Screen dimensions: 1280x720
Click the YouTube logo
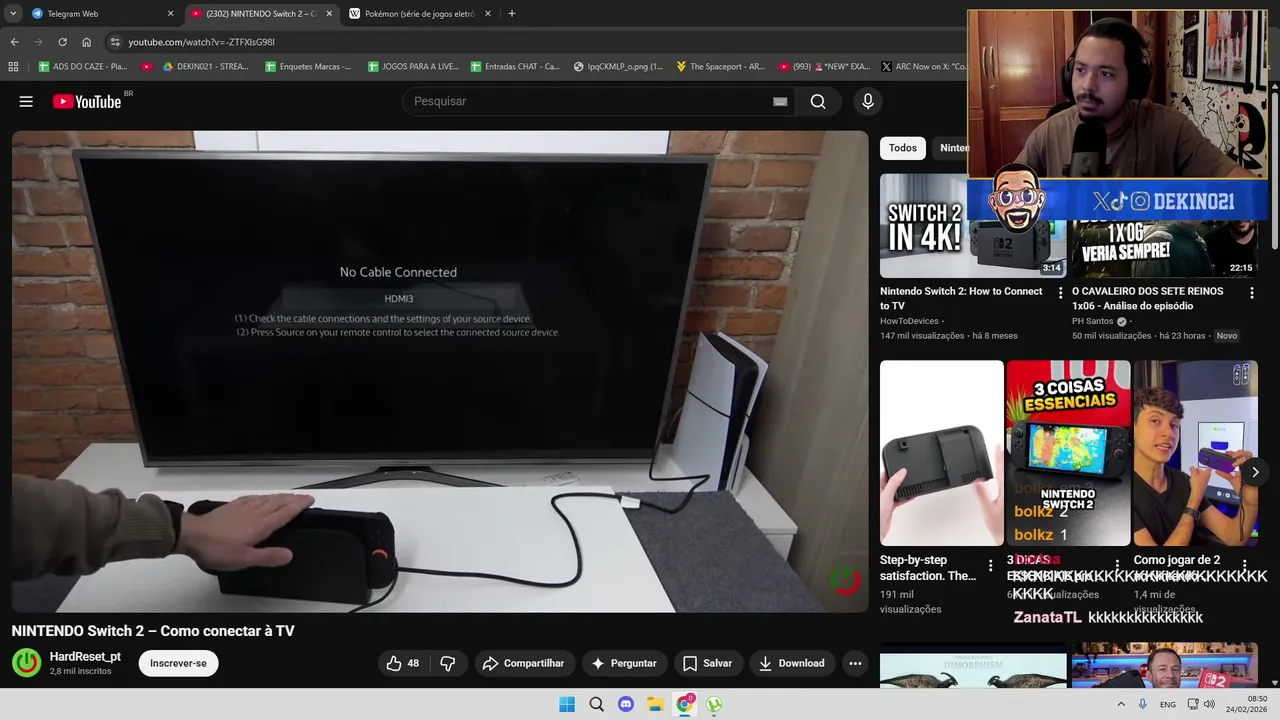(x=87, y=101)
